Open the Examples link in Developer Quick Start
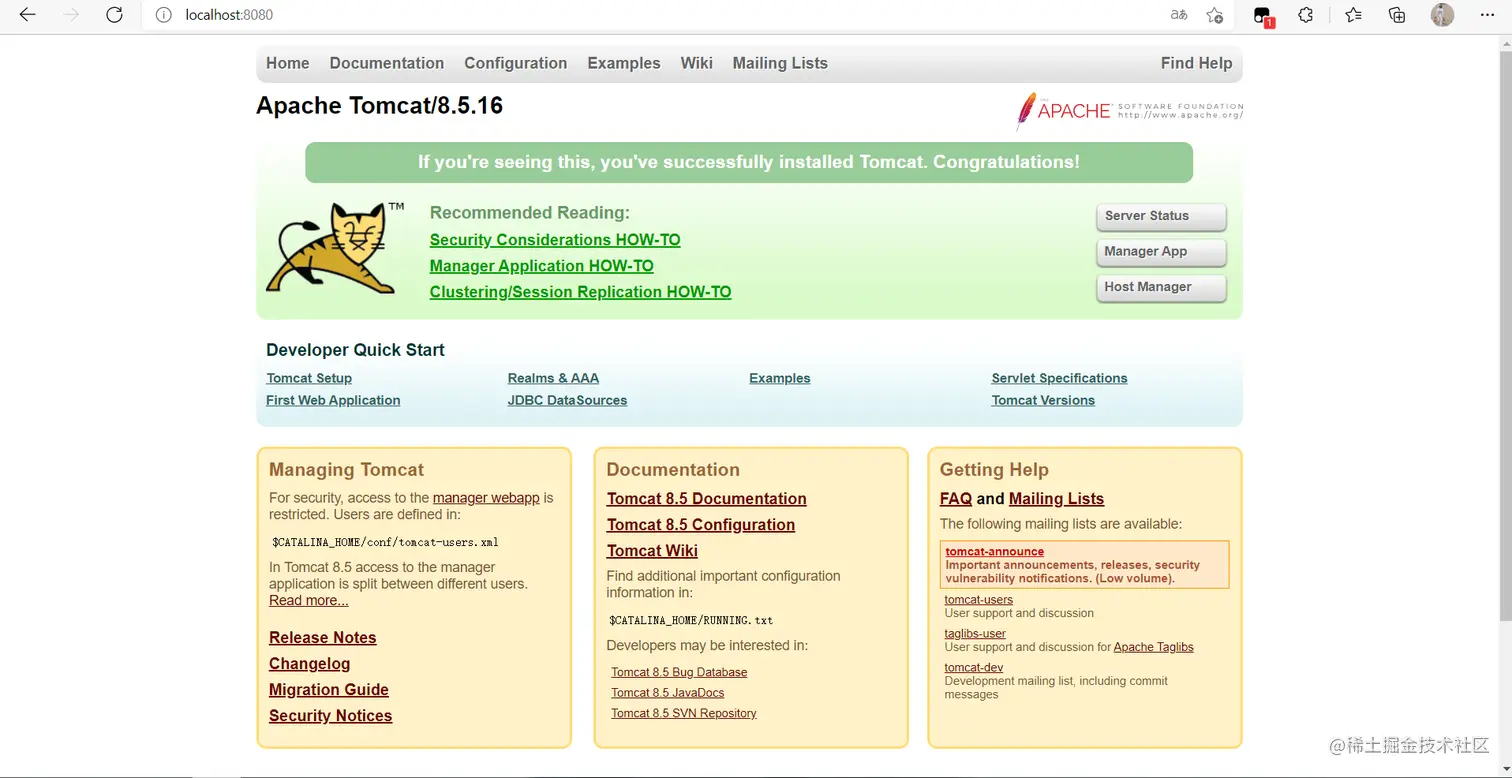 click(780, 378)
